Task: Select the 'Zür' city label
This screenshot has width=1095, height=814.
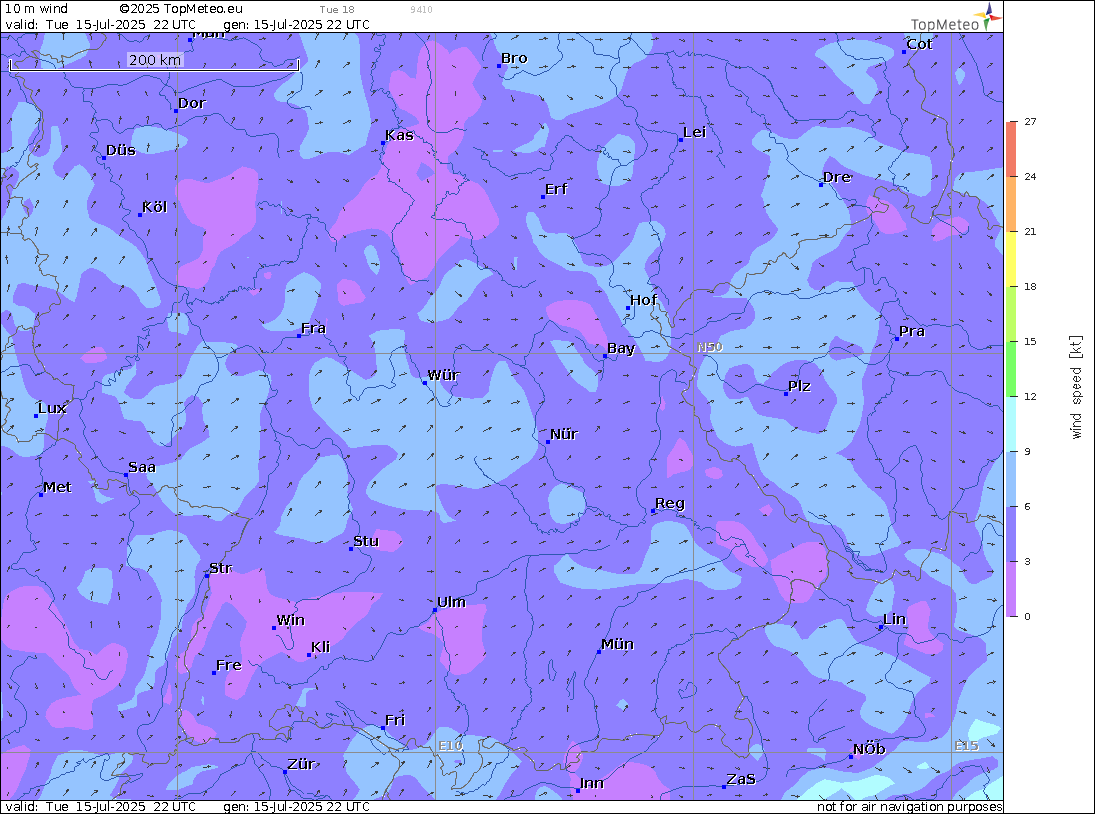Action: 301,764
